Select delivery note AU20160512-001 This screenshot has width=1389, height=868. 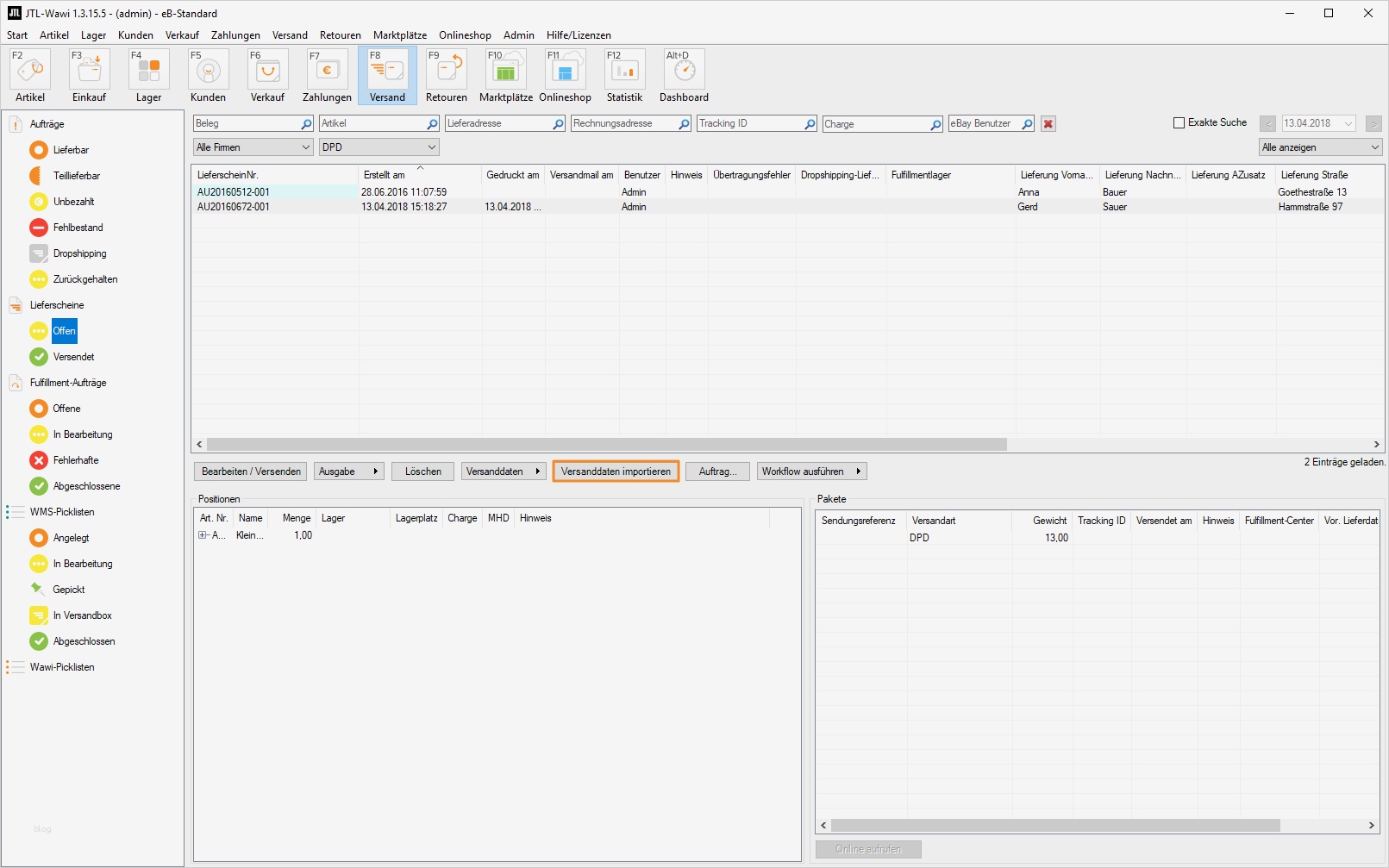point(234,192)
